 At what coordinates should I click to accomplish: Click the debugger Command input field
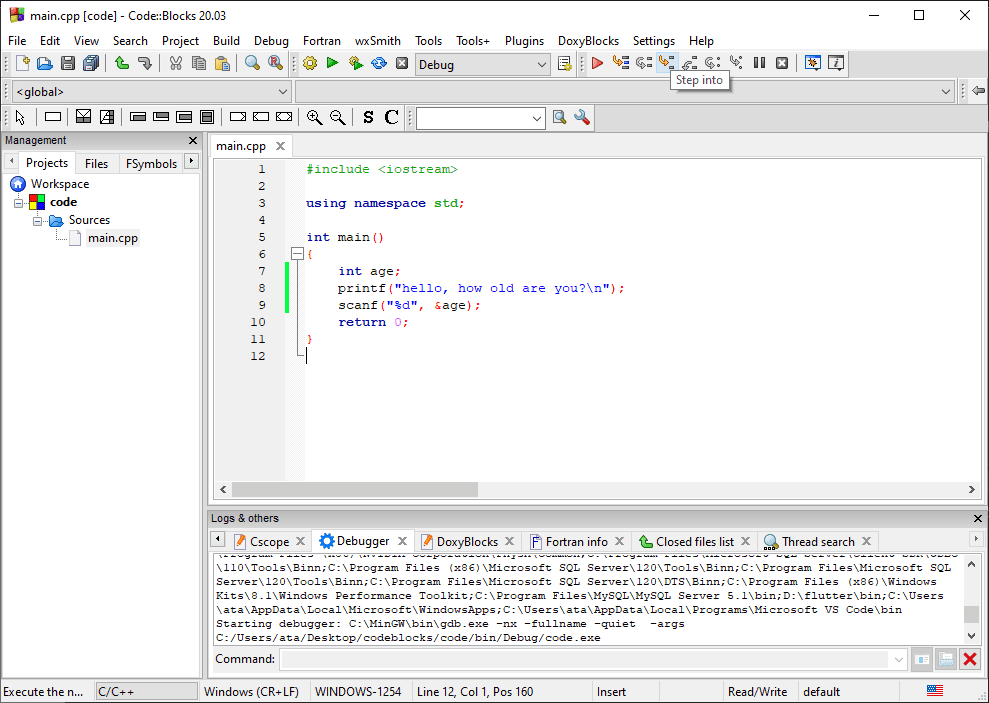click(x=590, y=658)
